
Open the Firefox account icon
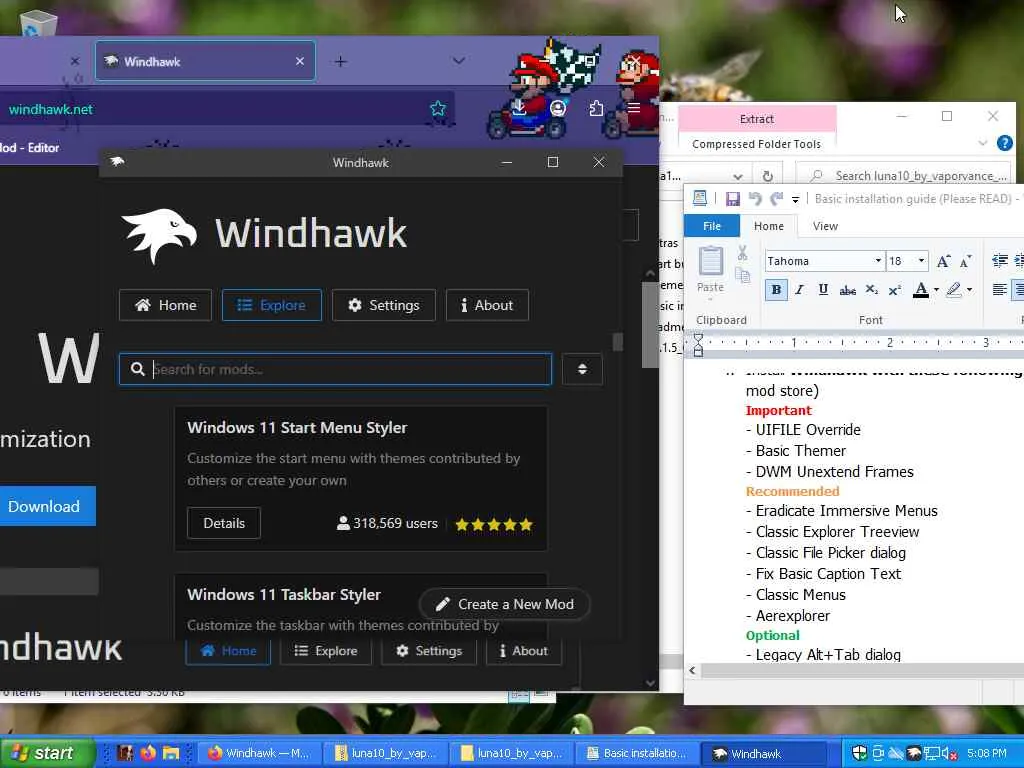point(558,108)
